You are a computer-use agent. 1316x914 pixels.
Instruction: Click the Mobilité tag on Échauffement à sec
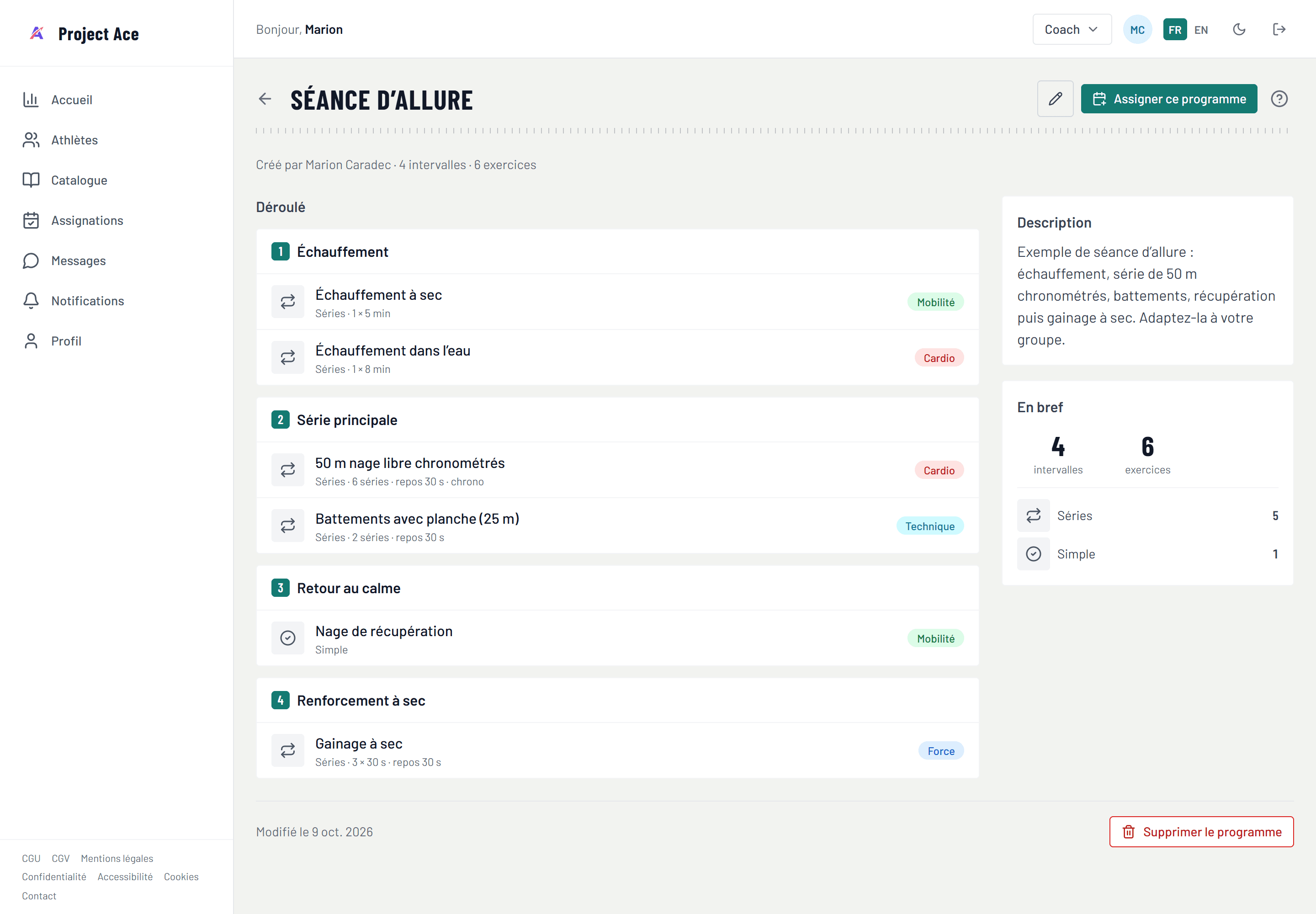935,302
